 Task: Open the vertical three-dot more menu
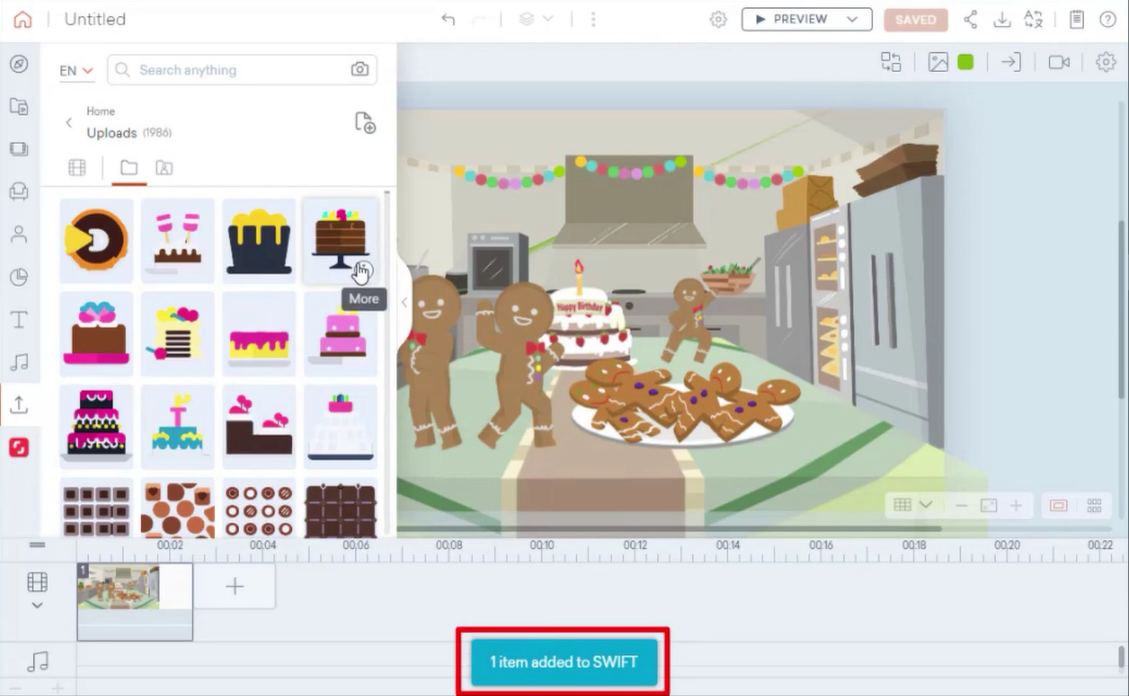click(x=593, y=19)
